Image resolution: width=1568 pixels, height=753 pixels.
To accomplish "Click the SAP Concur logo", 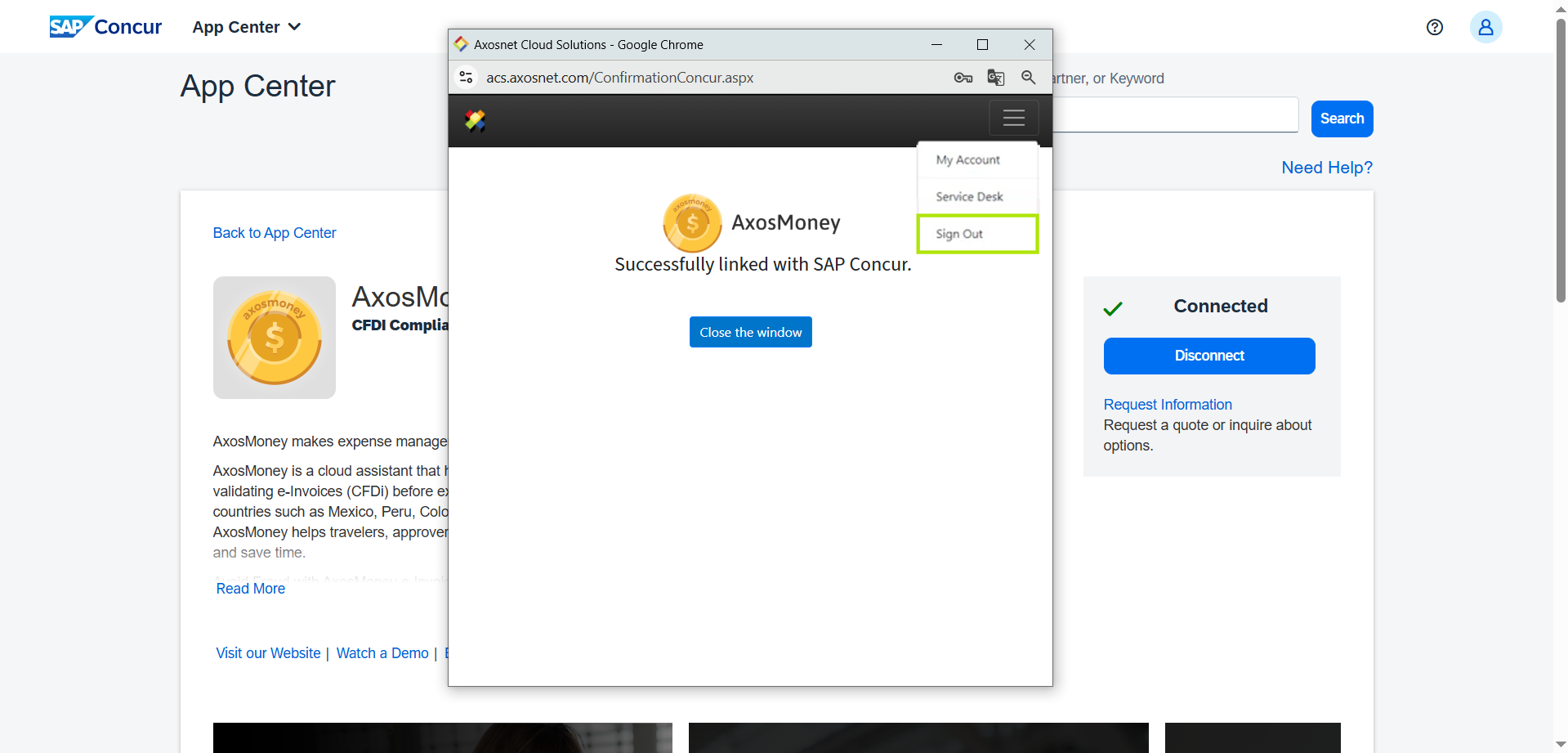I will point(105,27).
